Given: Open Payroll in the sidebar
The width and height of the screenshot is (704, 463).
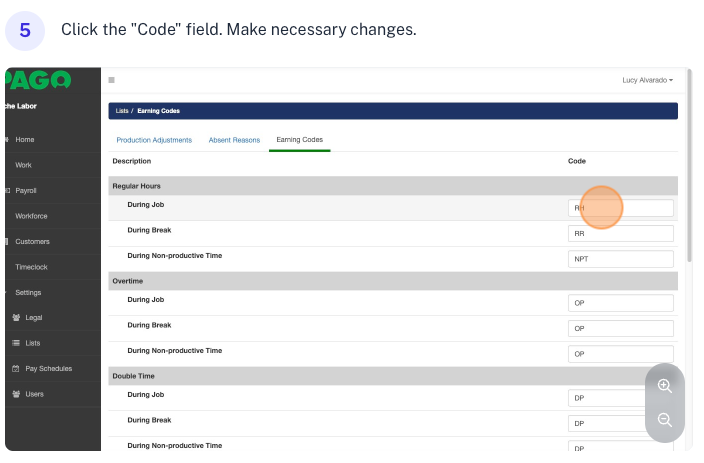Looking at the screenshot, I should pyautogui.click(x=26, y=190).
